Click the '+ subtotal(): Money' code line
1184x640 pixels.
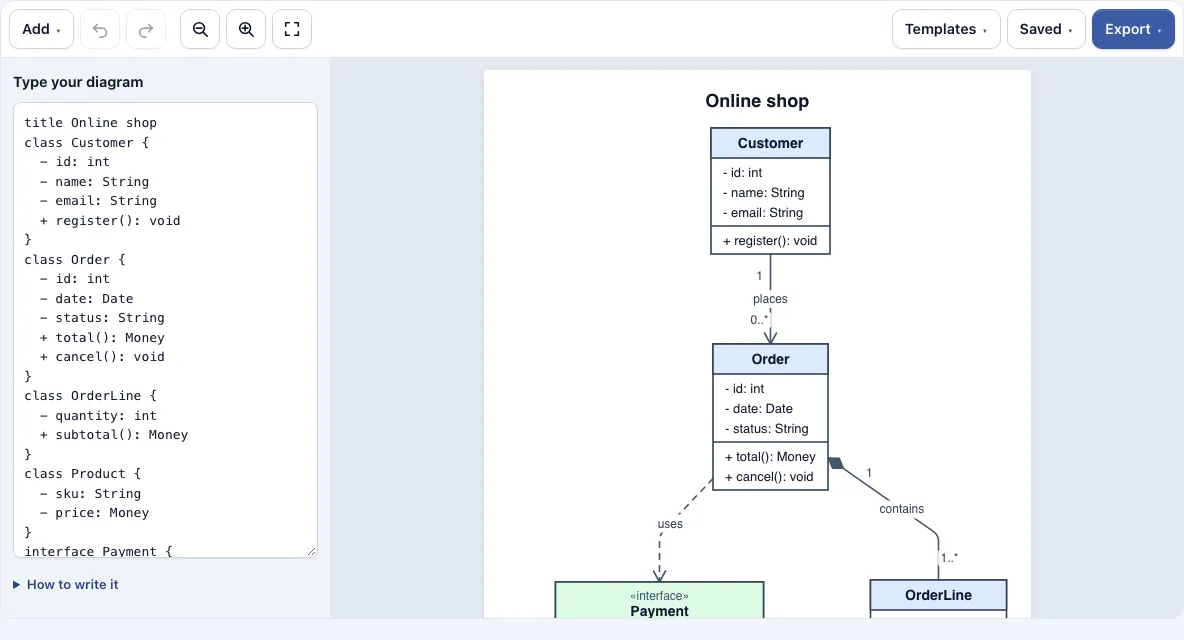point(114,435)
